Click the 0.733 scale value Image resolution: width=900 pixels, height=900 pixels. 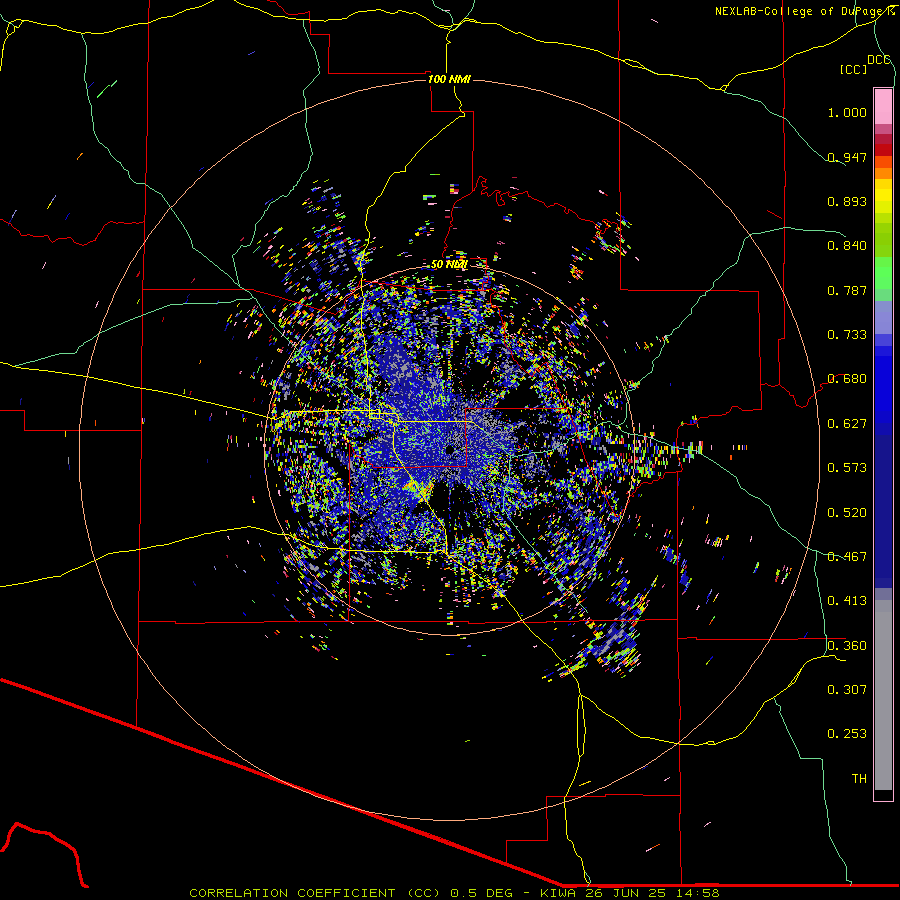point(847,335)
